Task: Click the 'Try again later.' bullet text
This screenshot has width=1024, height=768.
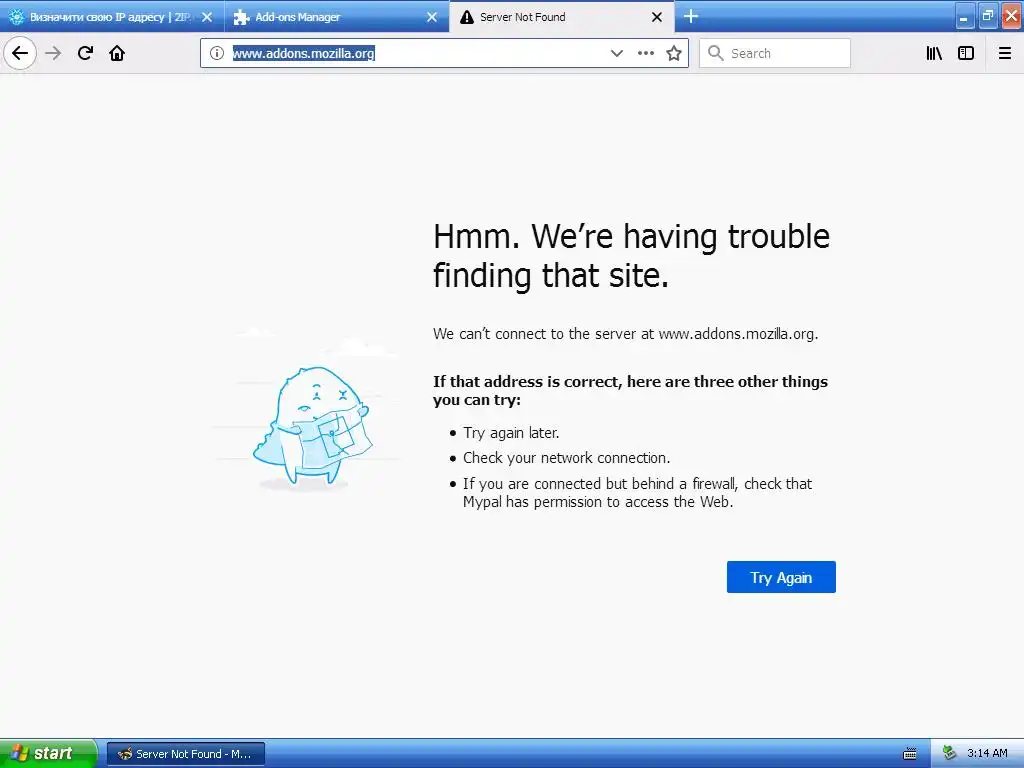Action: pyautogui.click(x=511, y=433)
